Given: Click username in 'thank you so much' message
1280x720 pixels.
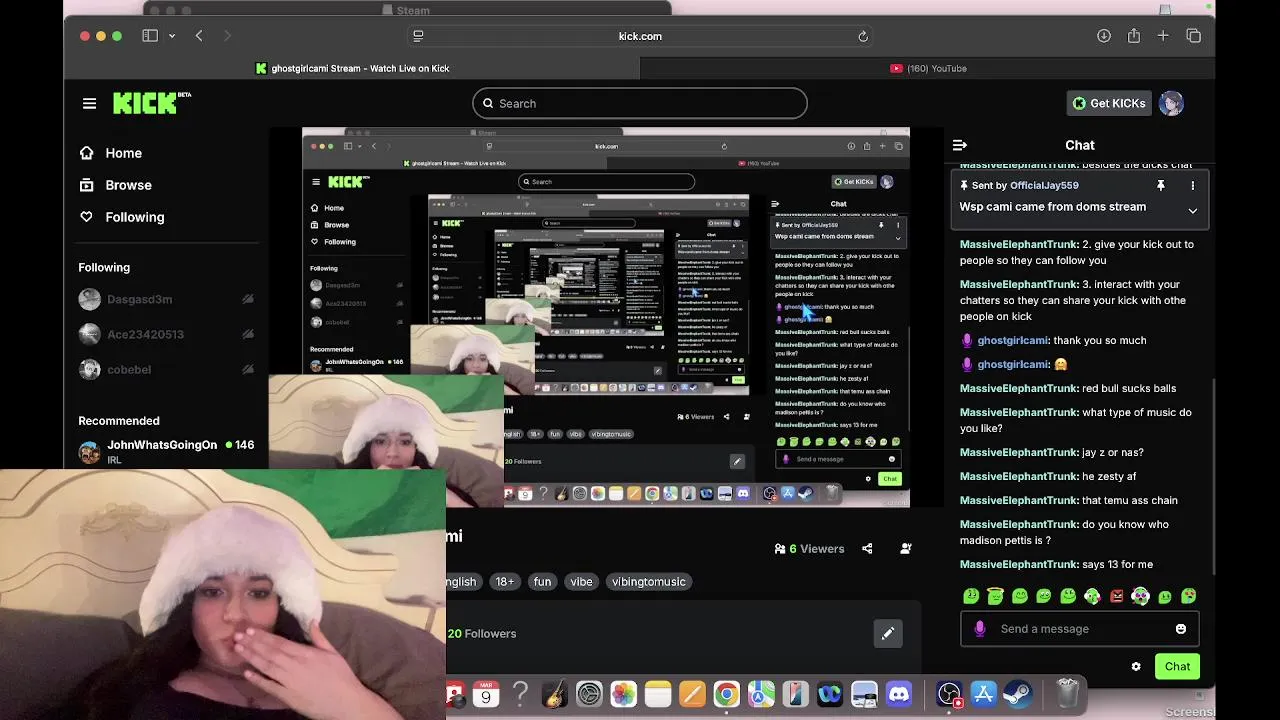Looking at the screenshot, I should click(1012, 340).
